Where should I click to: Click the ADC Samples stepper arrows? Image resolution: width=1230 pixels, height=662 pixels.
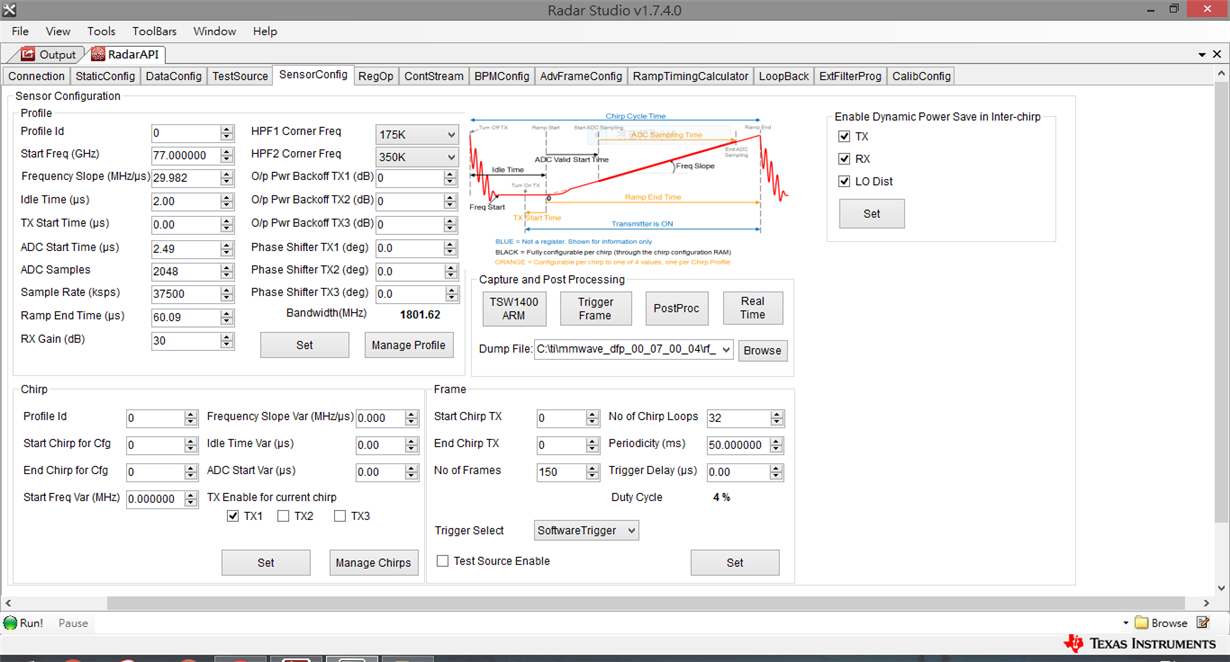click(x=227, y=271)
